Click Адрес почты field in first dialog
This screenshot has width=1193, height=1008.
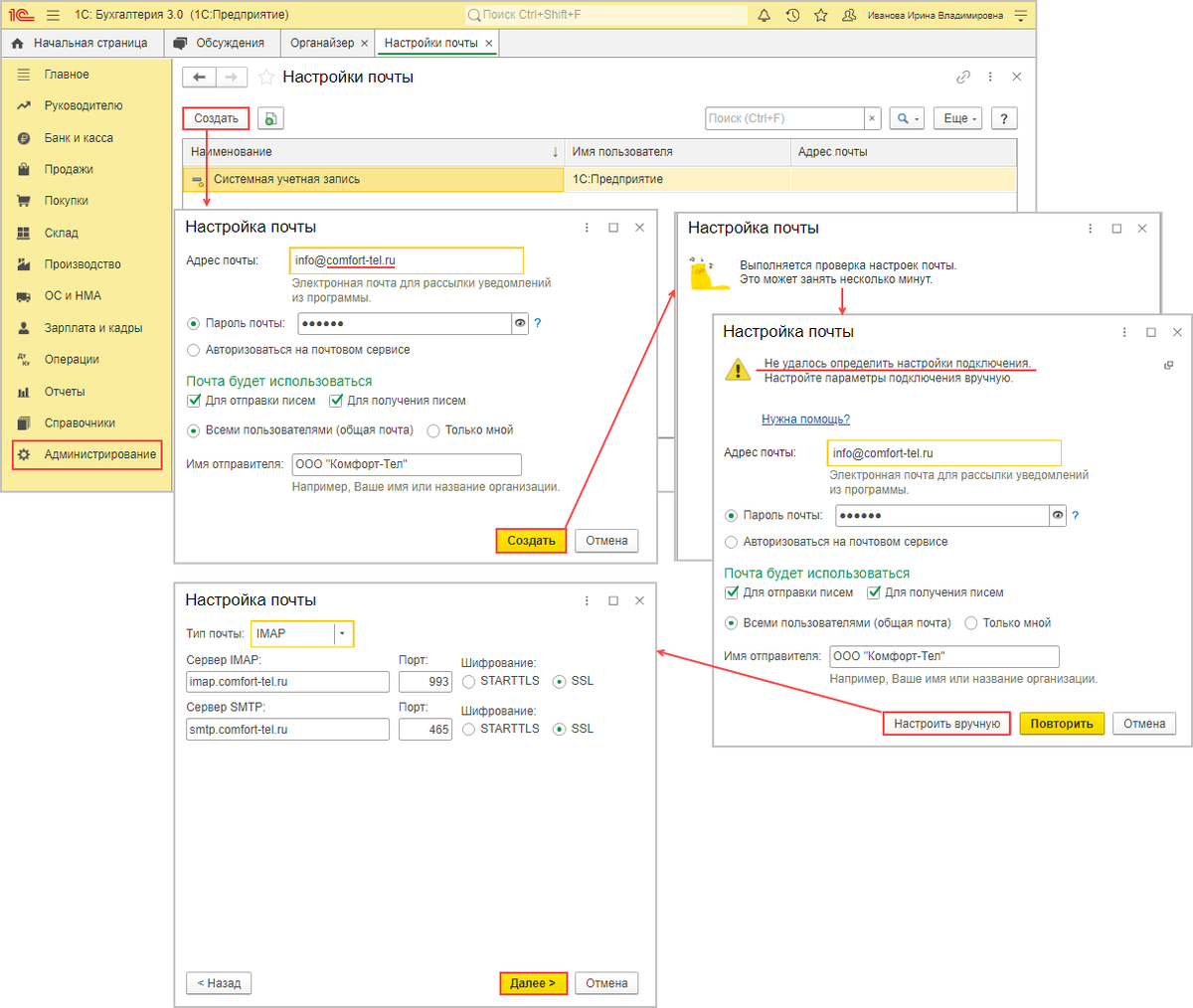coord(406,260)
